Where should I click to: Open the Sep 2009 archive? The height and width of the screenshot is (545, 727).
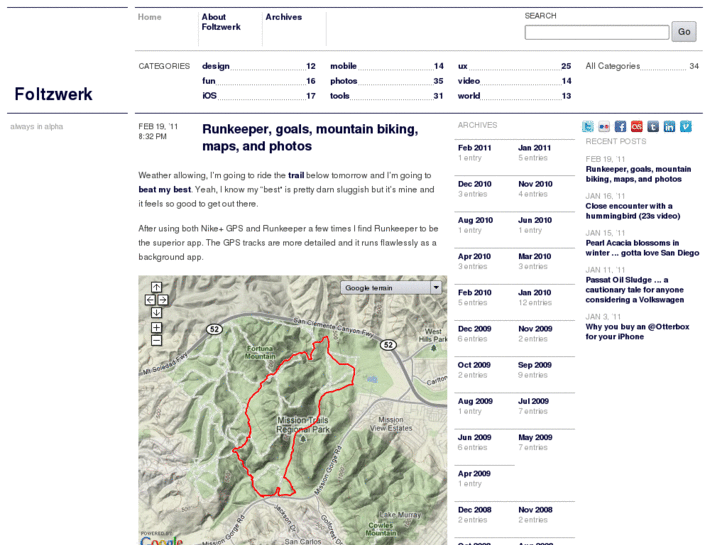(x=535, y=365)
